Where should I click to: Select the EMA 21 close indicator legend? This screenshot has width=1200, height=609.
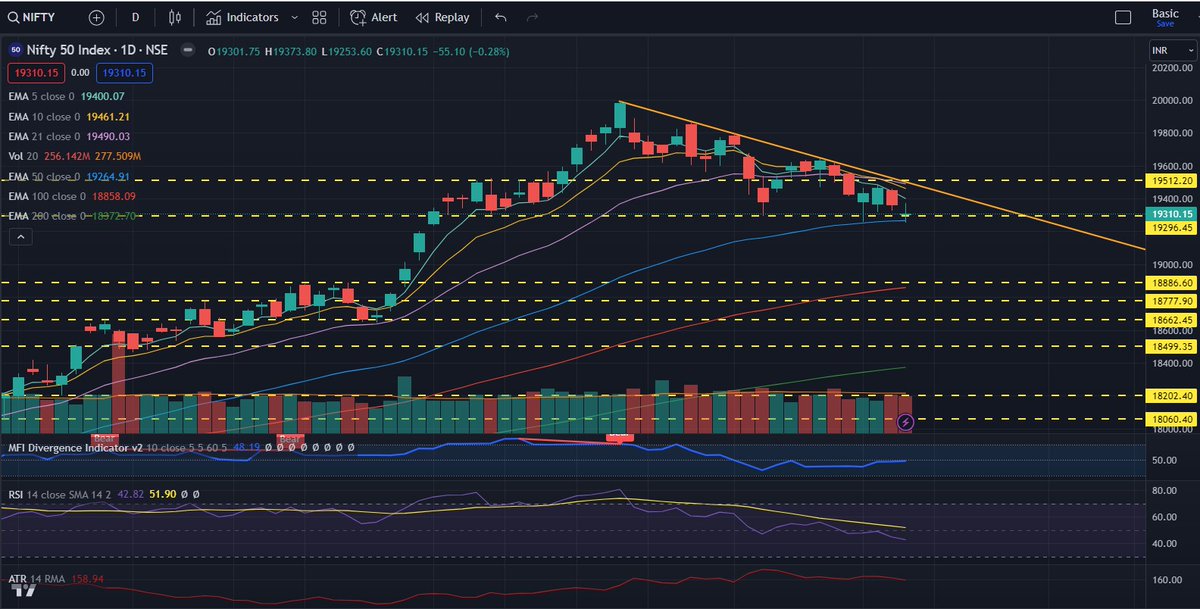(68, 136)
